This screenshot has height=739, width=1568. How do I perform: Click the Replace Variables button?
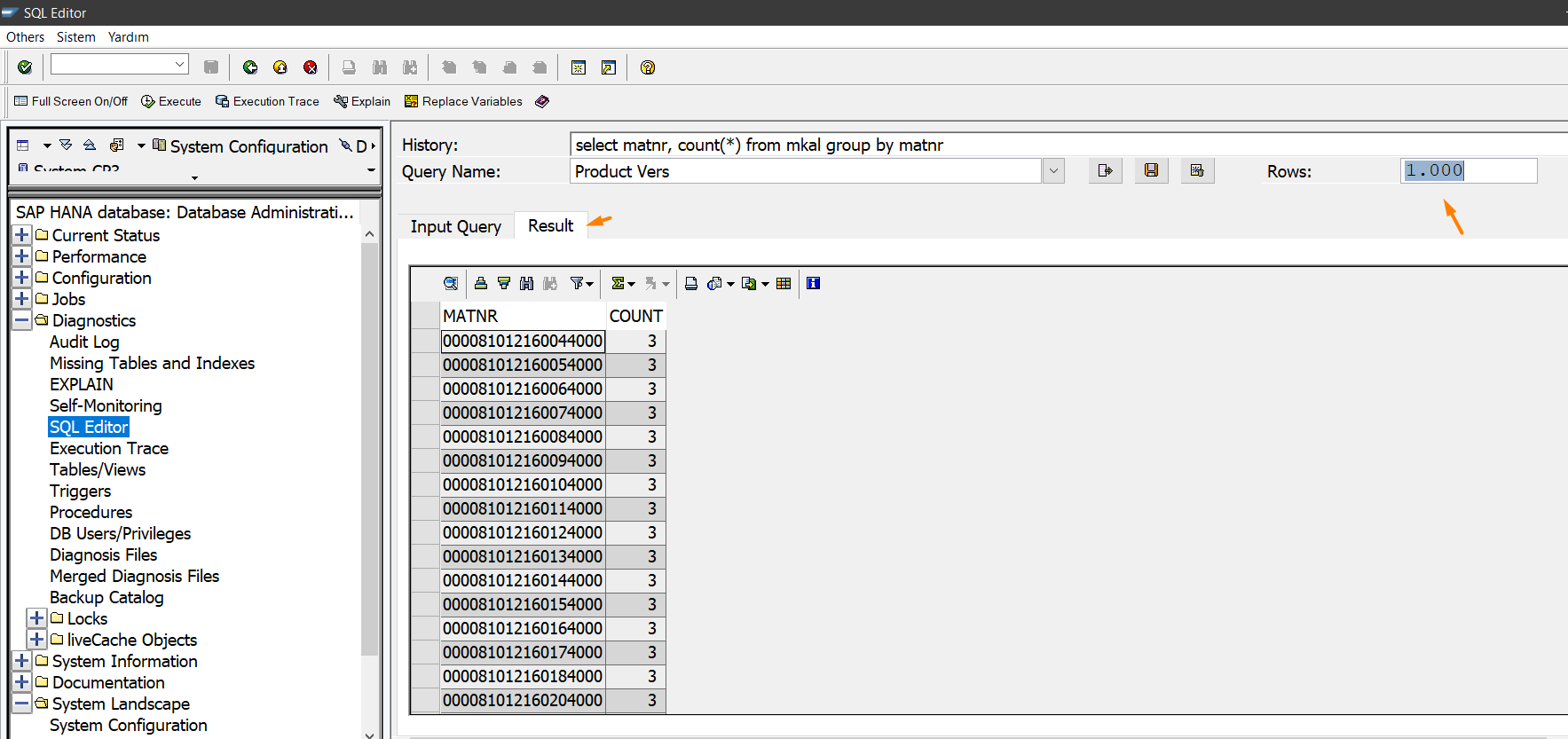[463, 101]
